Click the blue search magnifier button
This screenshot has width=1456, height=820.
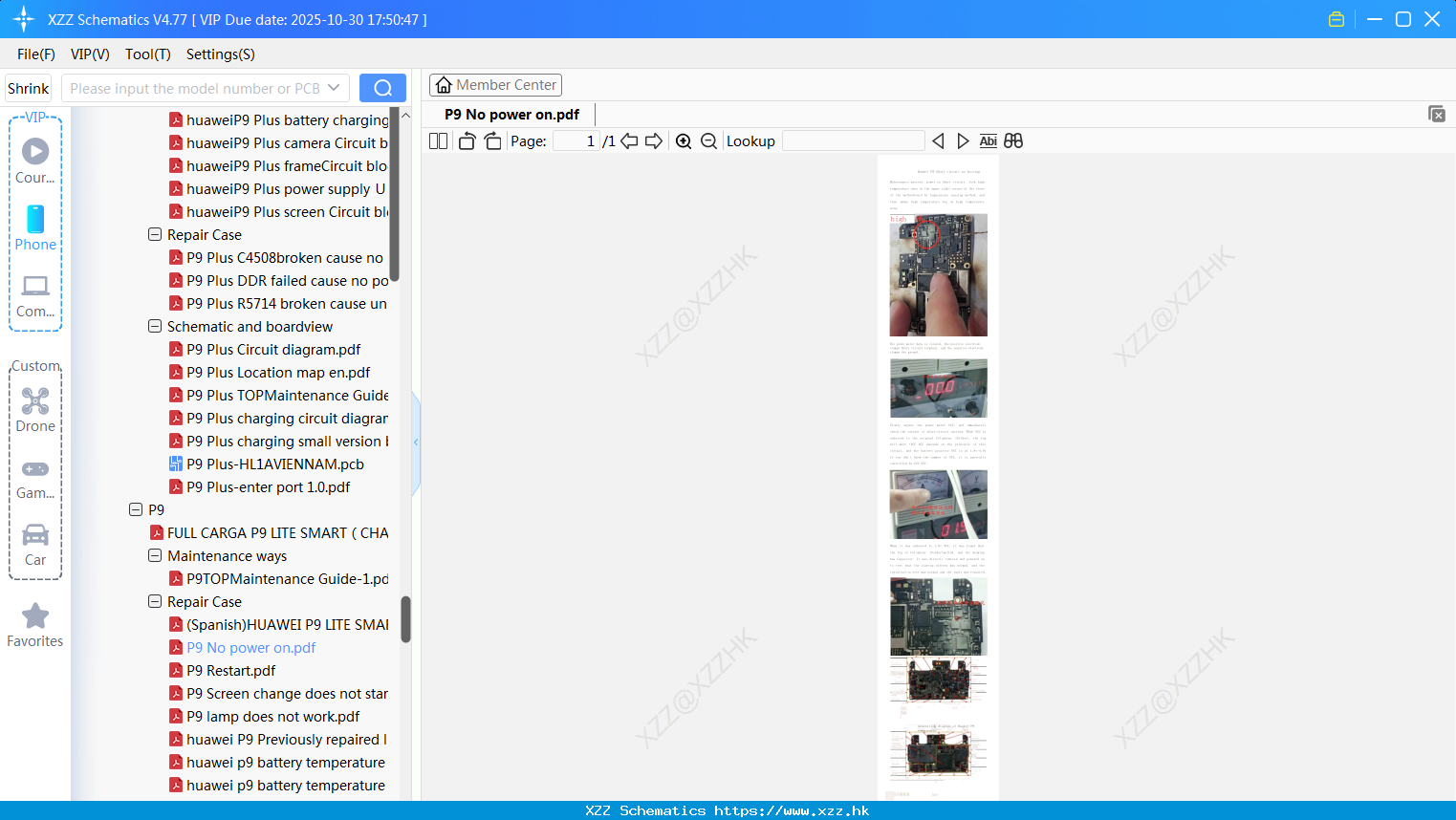pyautogui.click(x=382, y=88)
